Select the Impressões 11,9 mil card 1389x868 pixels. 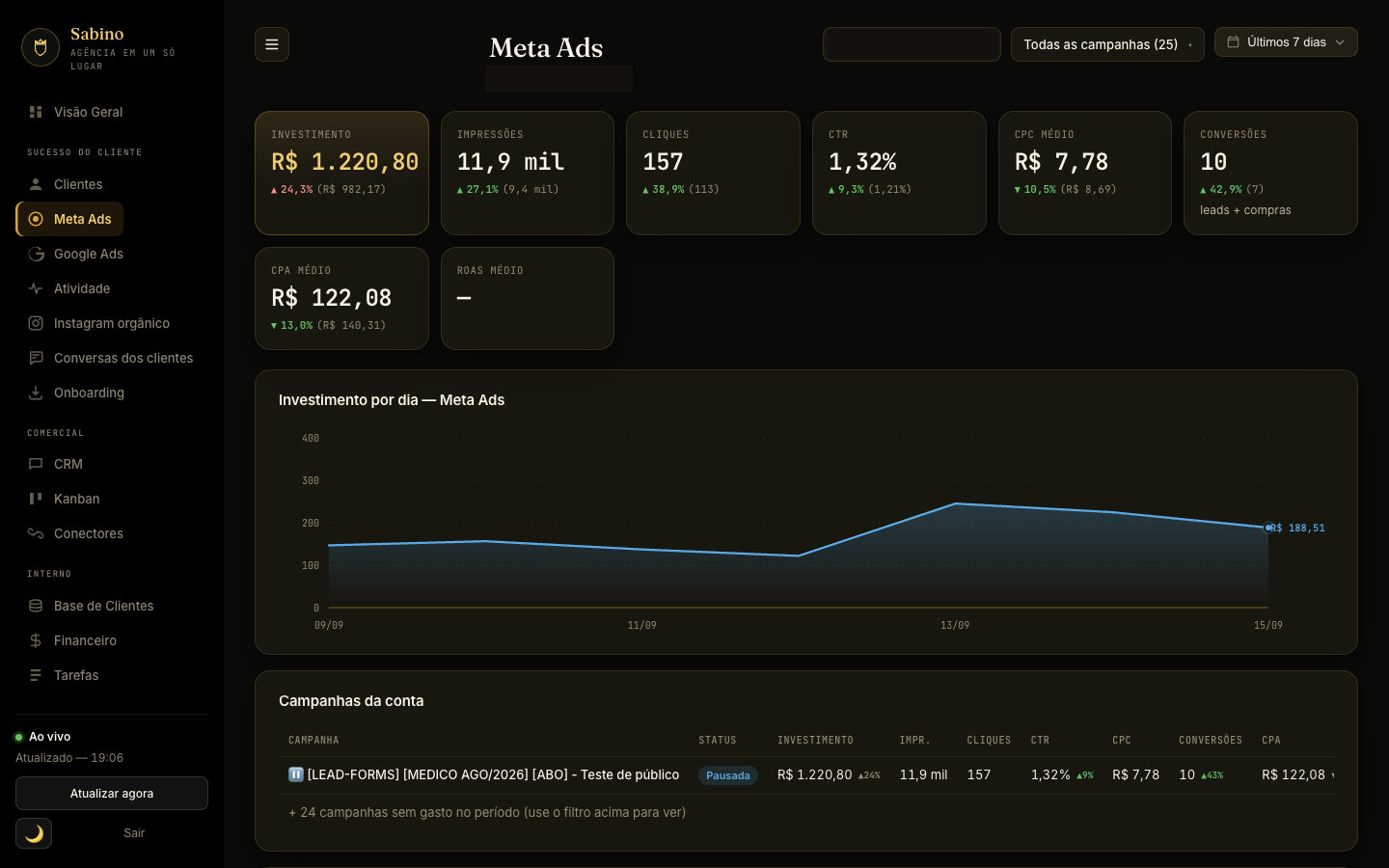[528, 173]
